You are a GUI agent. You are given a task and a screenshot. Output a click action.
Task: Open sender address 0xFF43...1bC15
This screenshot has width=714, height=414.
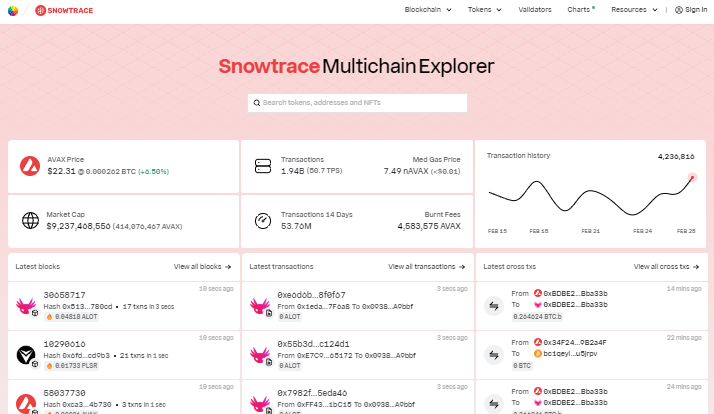pyautogui.click(x=324, y=404)
